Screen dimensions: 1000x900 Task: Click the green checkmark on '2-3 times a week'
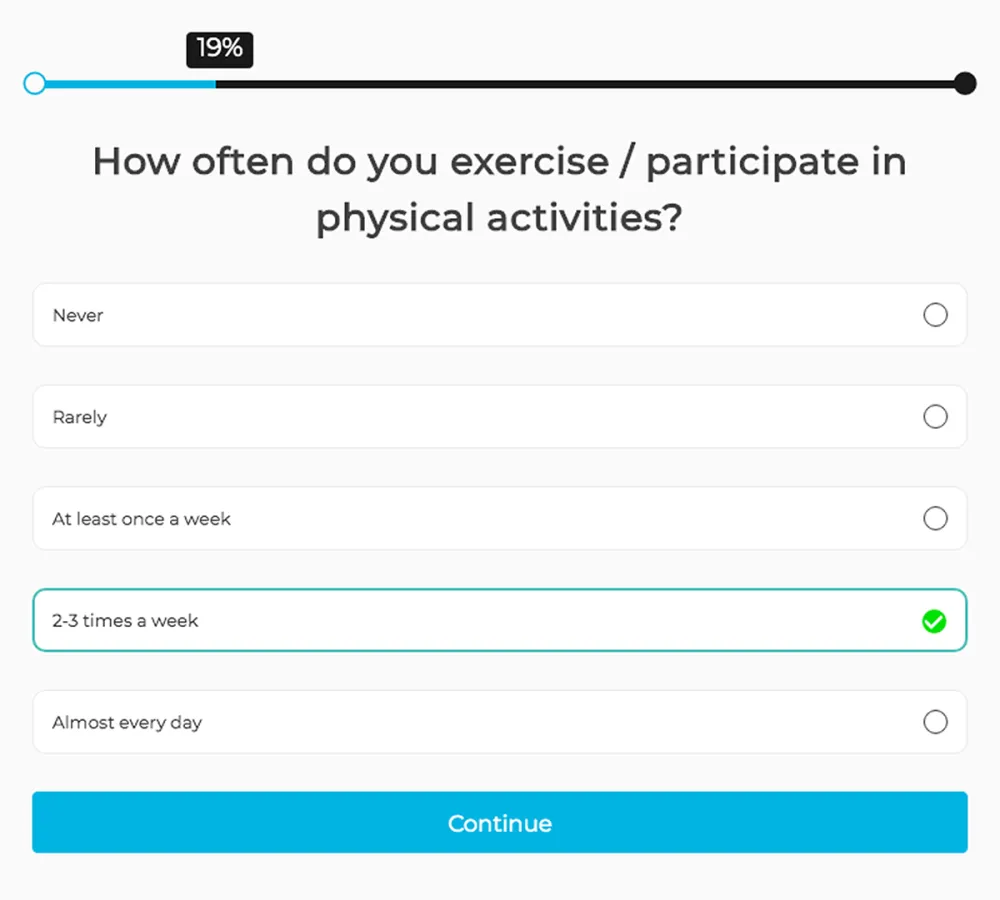click(935, 622)
